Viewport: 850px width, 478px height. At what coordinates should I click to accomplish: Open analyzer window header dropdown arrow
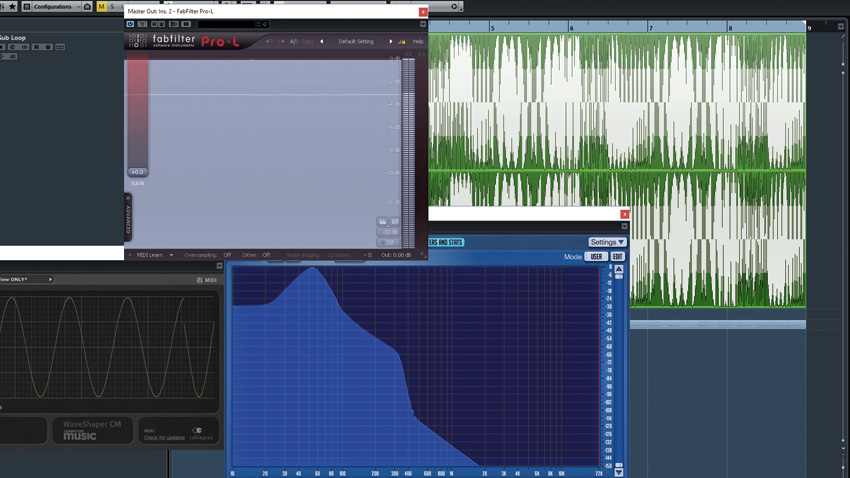(x=624, y=226)
